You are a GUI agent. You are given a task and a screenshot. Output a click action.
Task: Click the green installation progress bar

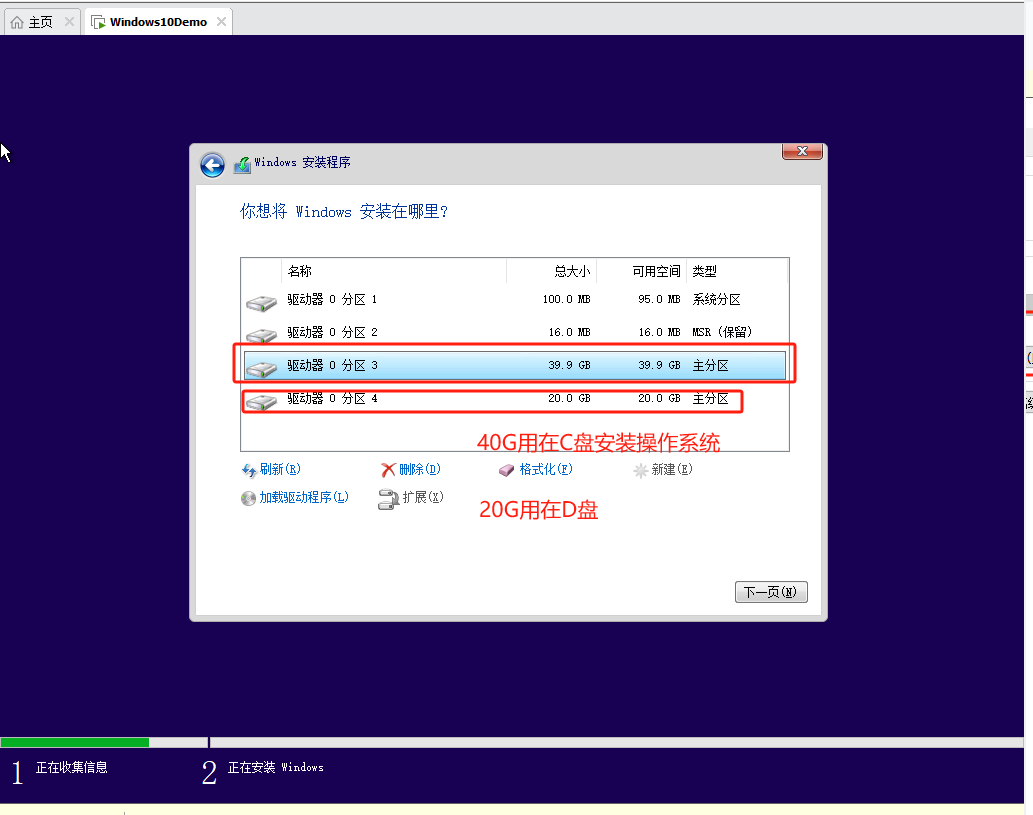click(x=75, y=742)
